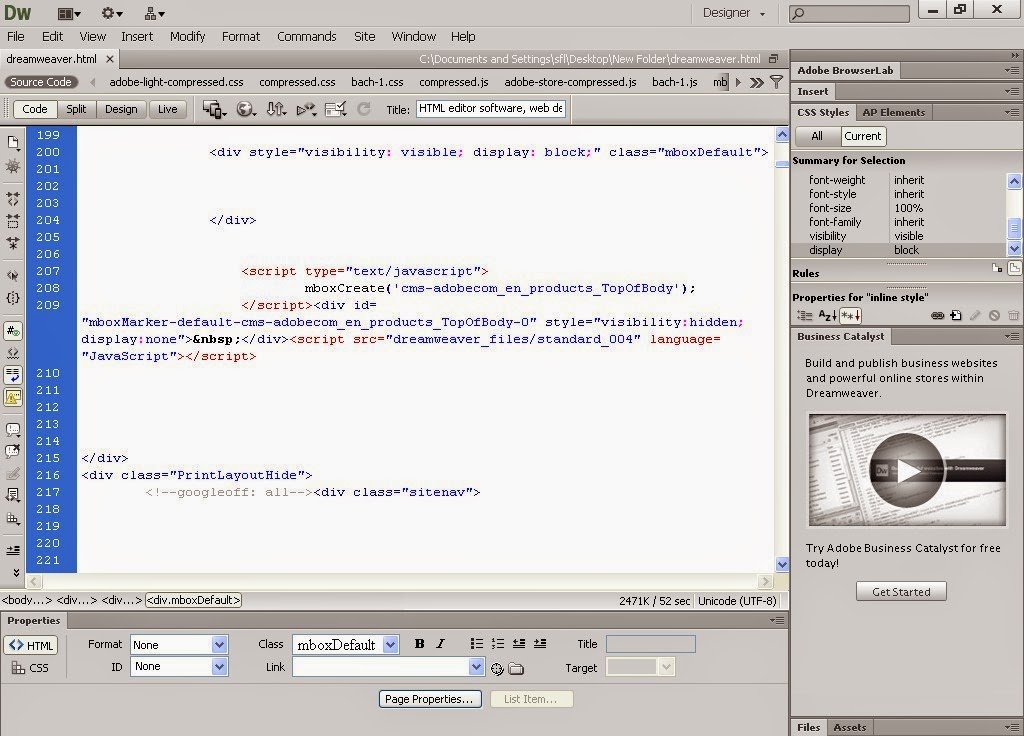Click Show Code Navigator icon
This screenshot has height=736, width=1024.
coord(13,166)
